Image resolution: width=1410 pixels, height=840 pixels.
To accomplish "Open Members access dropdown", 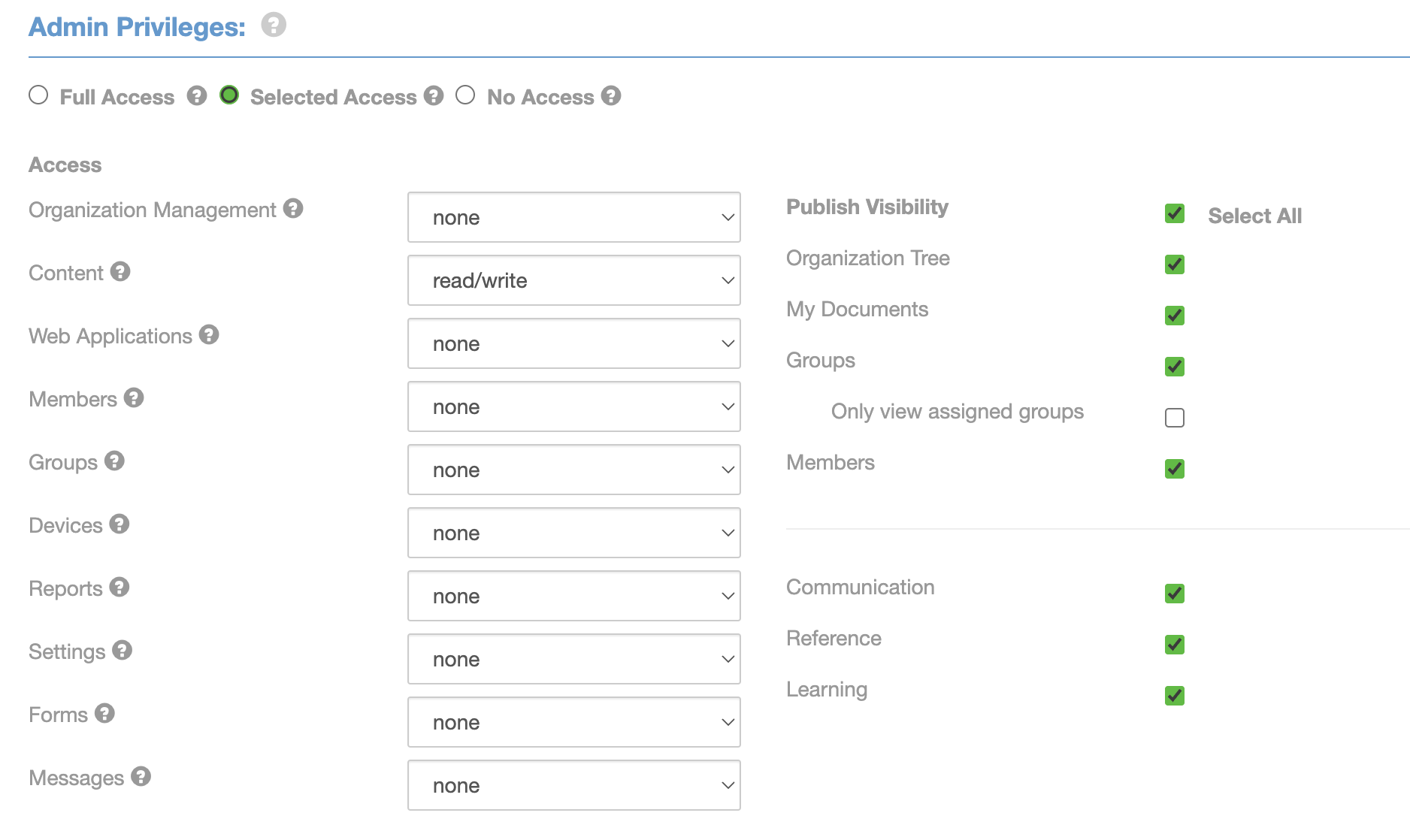I will tap(574, 406).
